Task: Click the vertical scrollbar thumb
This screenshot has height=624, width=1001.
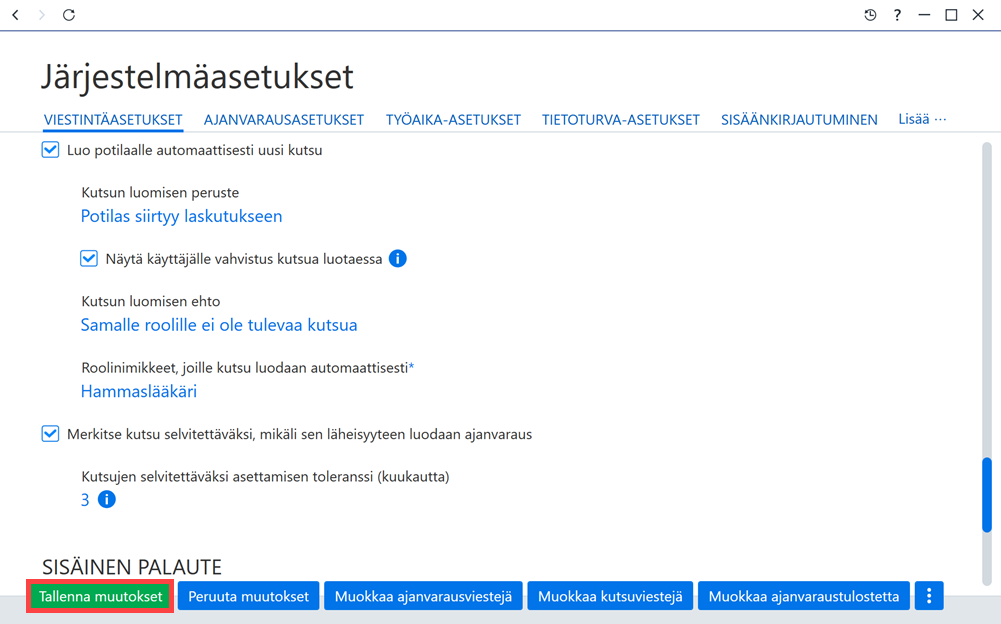Action: point(987,494)
